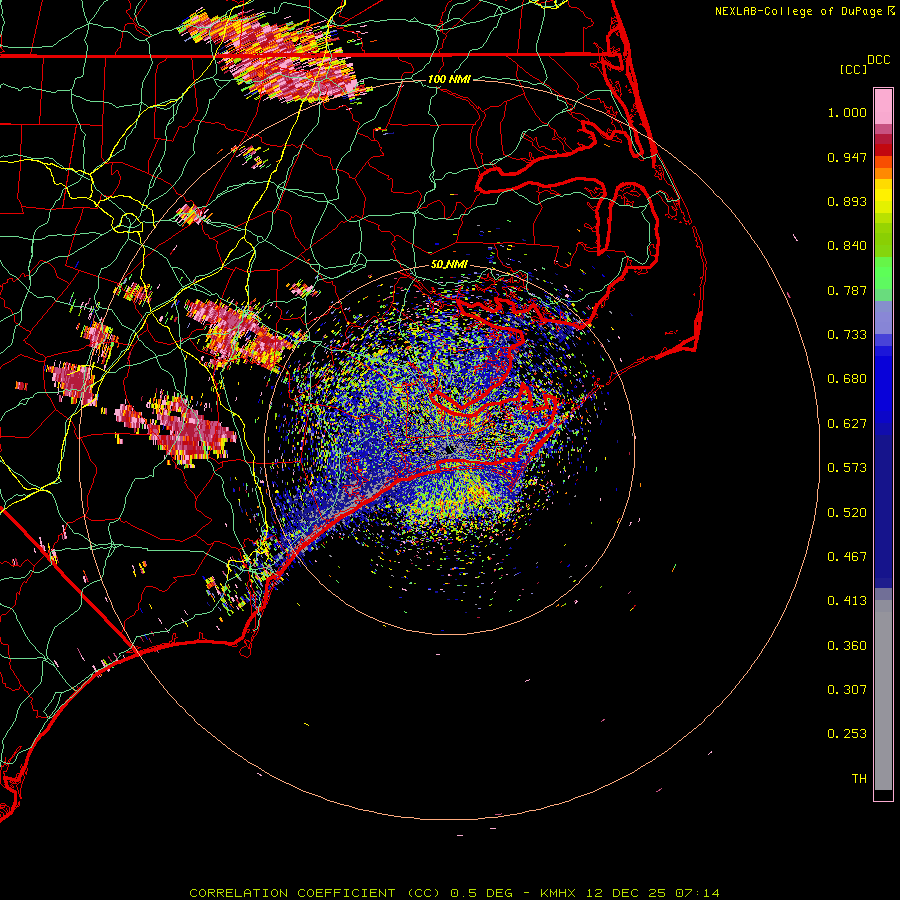
Task: Click the 0.627 color scale label
Action: (847, 424)
